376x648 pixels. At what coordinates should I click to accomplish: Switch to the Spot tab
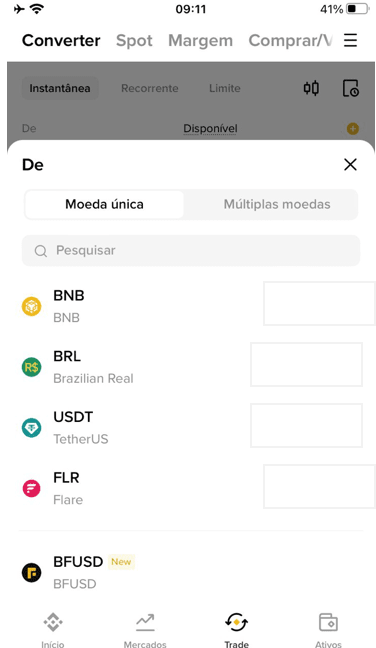(134, 40)
